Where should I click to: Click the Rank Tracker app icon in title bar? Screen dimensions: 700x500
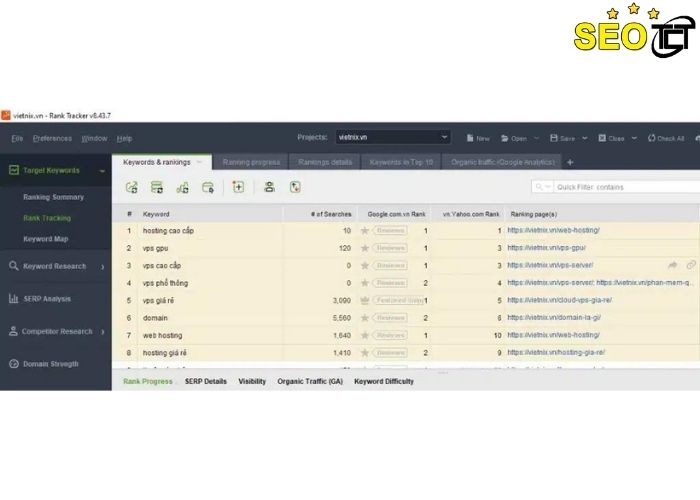coord(6,115)
